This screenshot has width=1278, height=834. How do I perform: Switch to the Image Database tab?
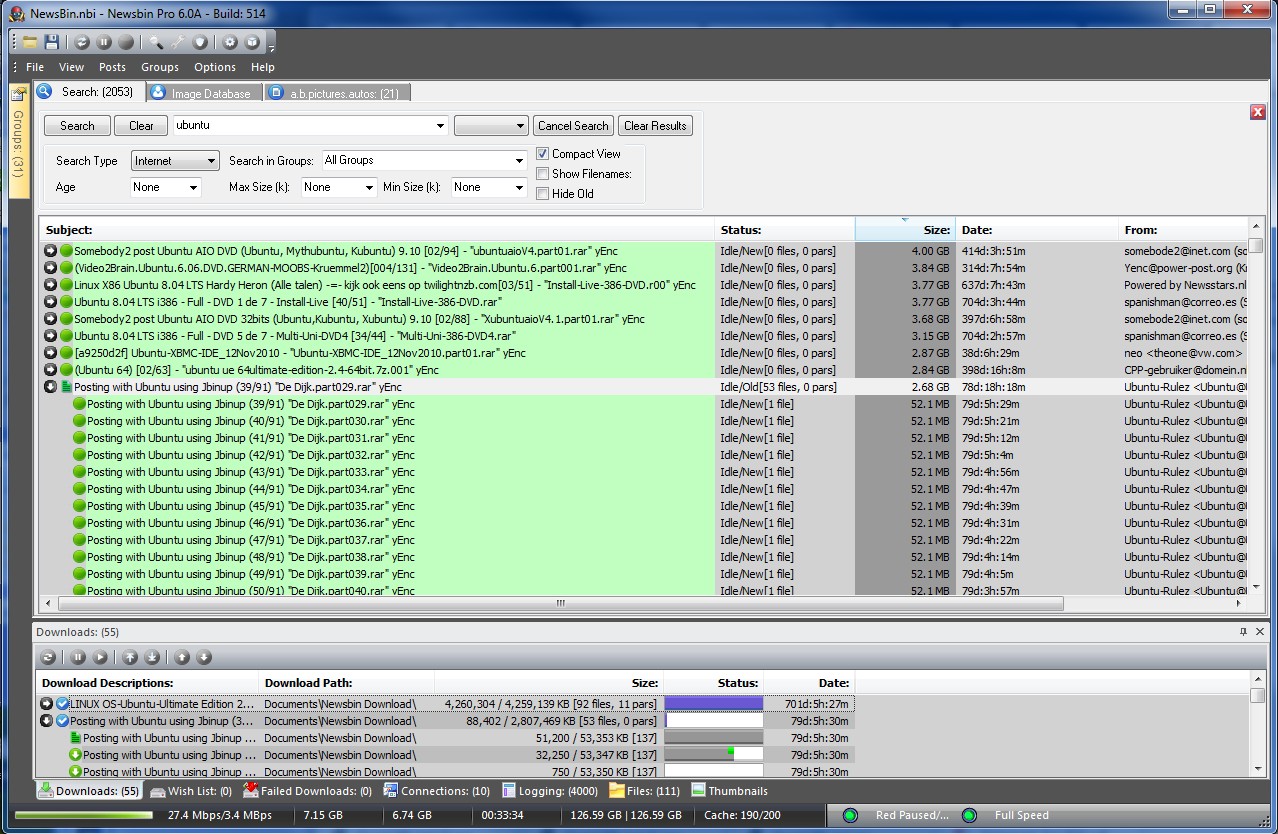point(204,93)
